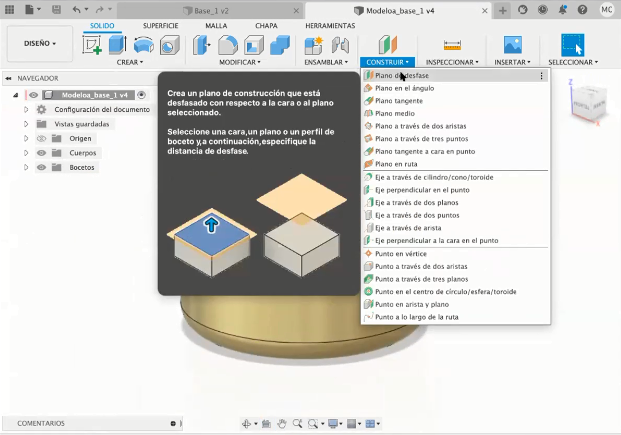Select the Measure tool
The image size is (621, 435).
pyautogui.click(x=452, y=45)
